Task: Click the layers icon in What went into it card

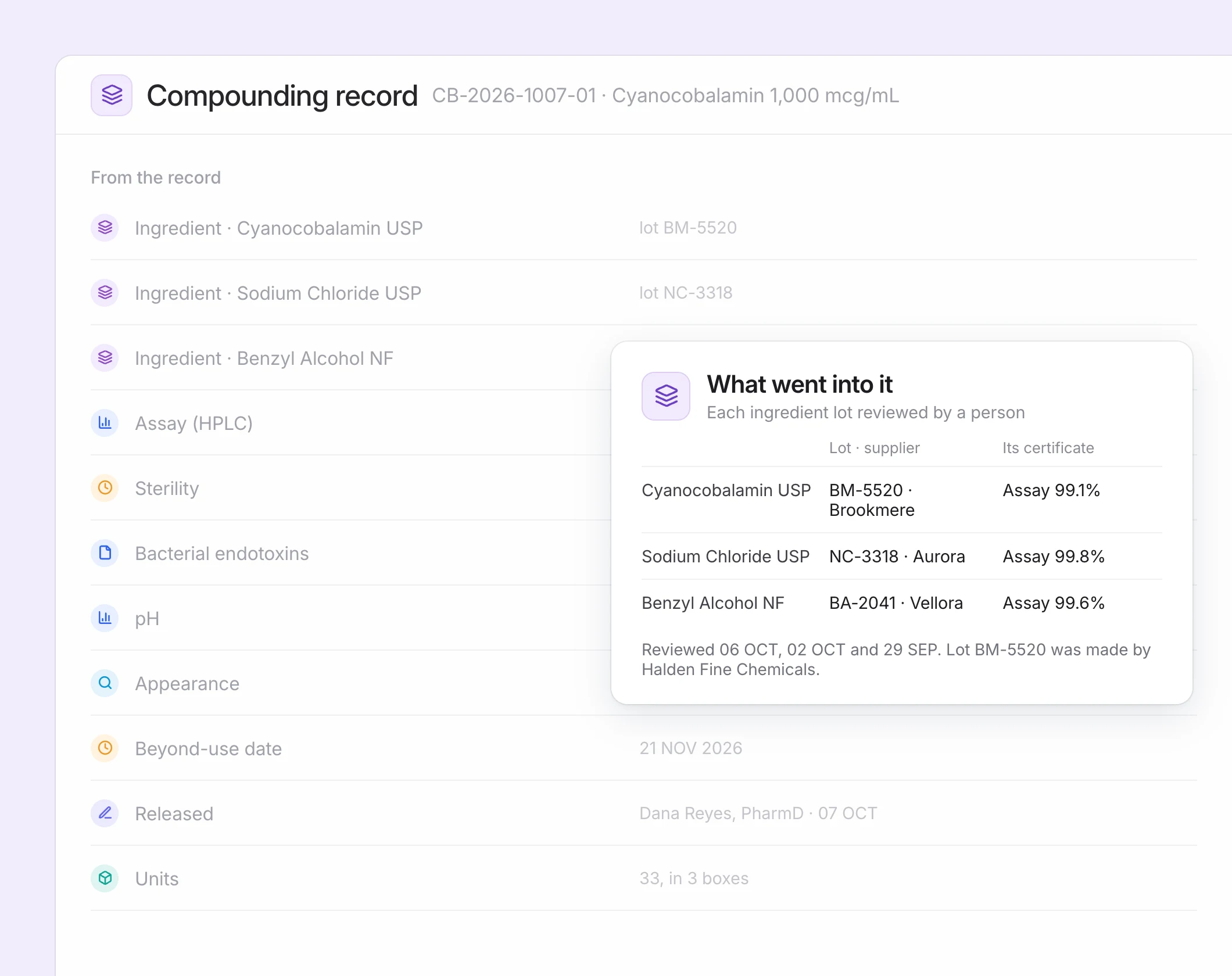Action: [x=666, y=396]
